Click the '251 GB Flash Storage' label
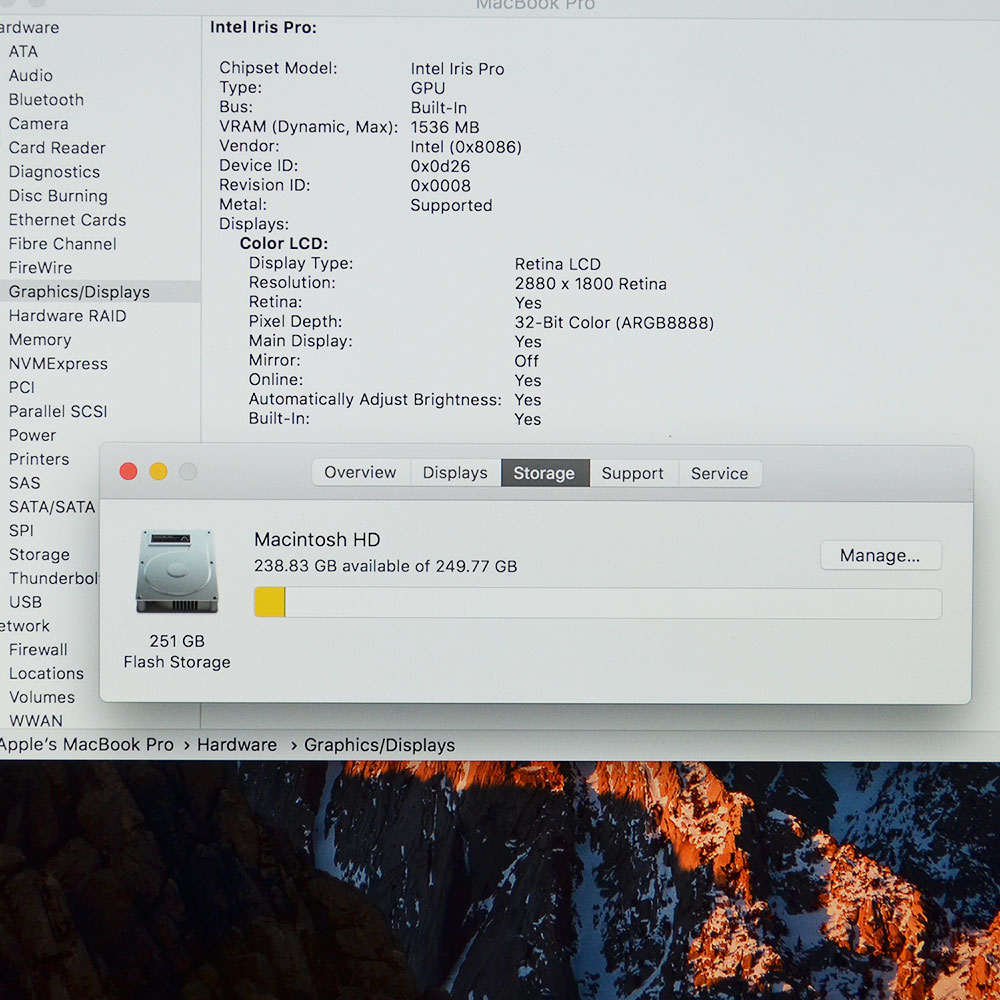This screenshot has width=1000, height=1000. pyautogui.click(x=177, y=652)
